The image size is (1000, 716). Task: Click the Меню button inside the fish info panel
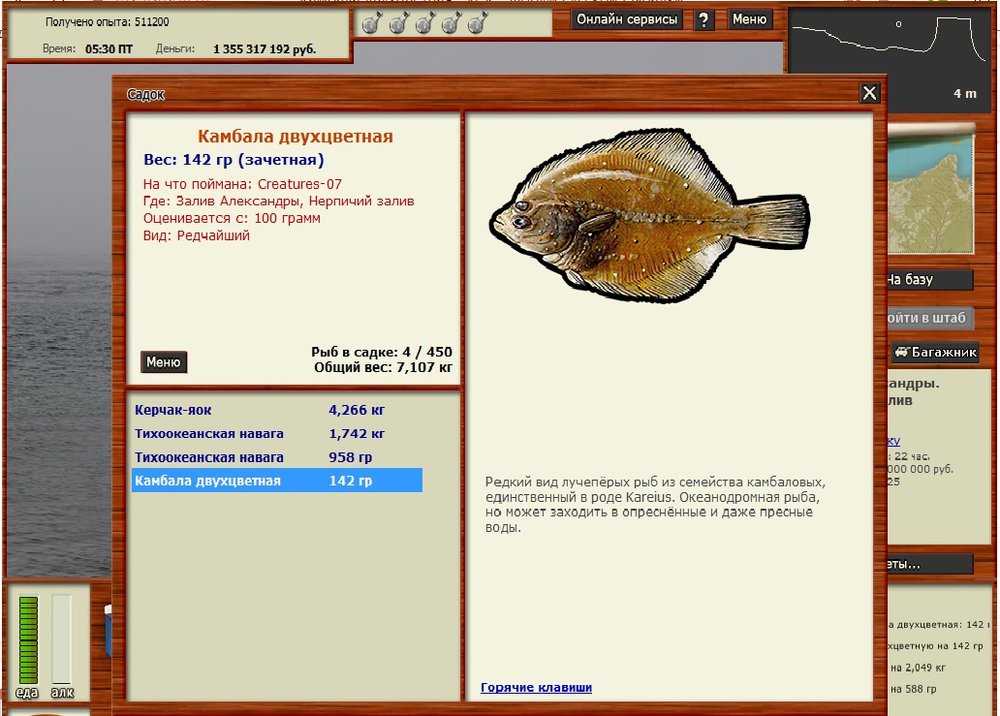point(163,362)
